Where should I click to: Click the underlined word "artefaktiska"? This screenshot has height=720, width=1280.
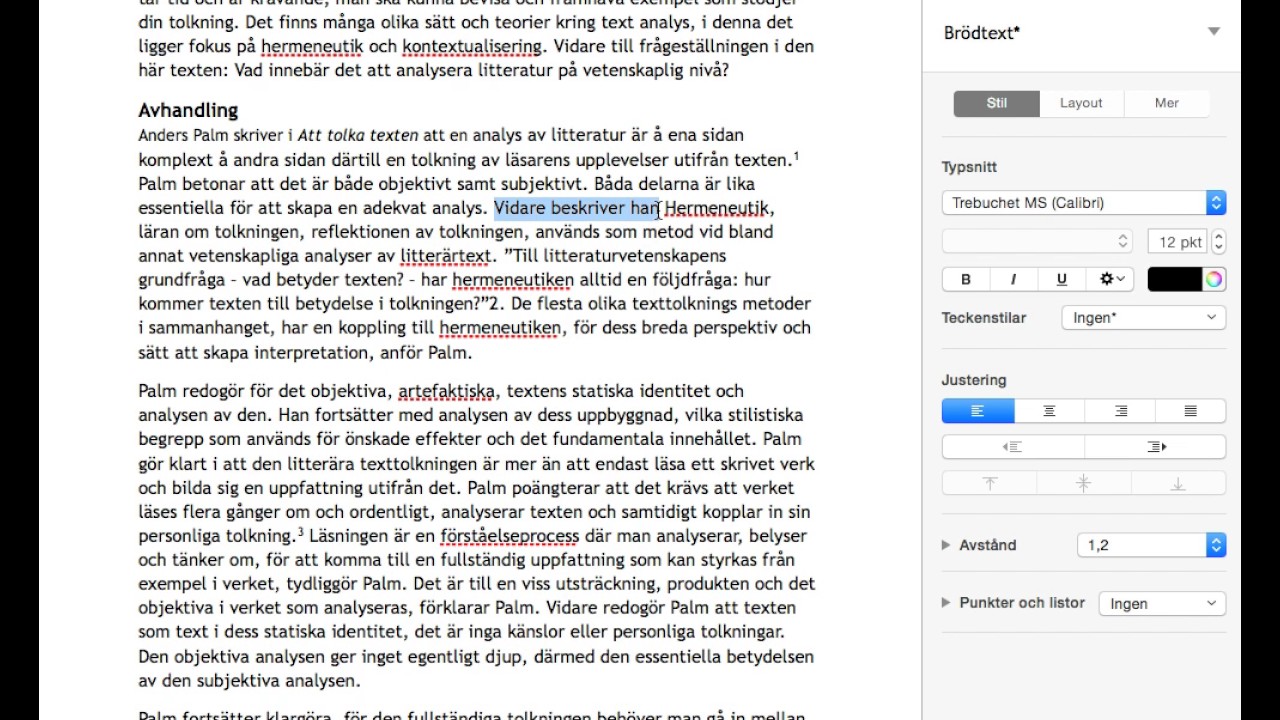click(448, 392)
